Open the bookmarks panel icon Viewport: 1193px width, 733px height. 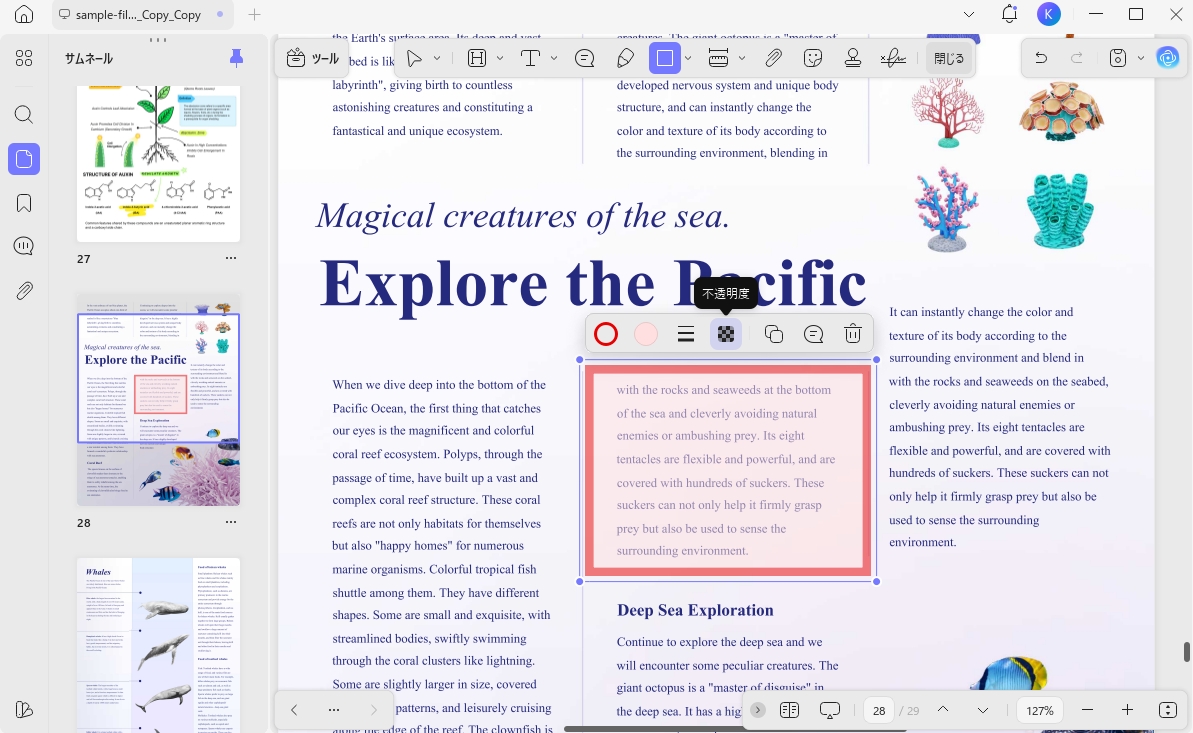coord(24,203)
